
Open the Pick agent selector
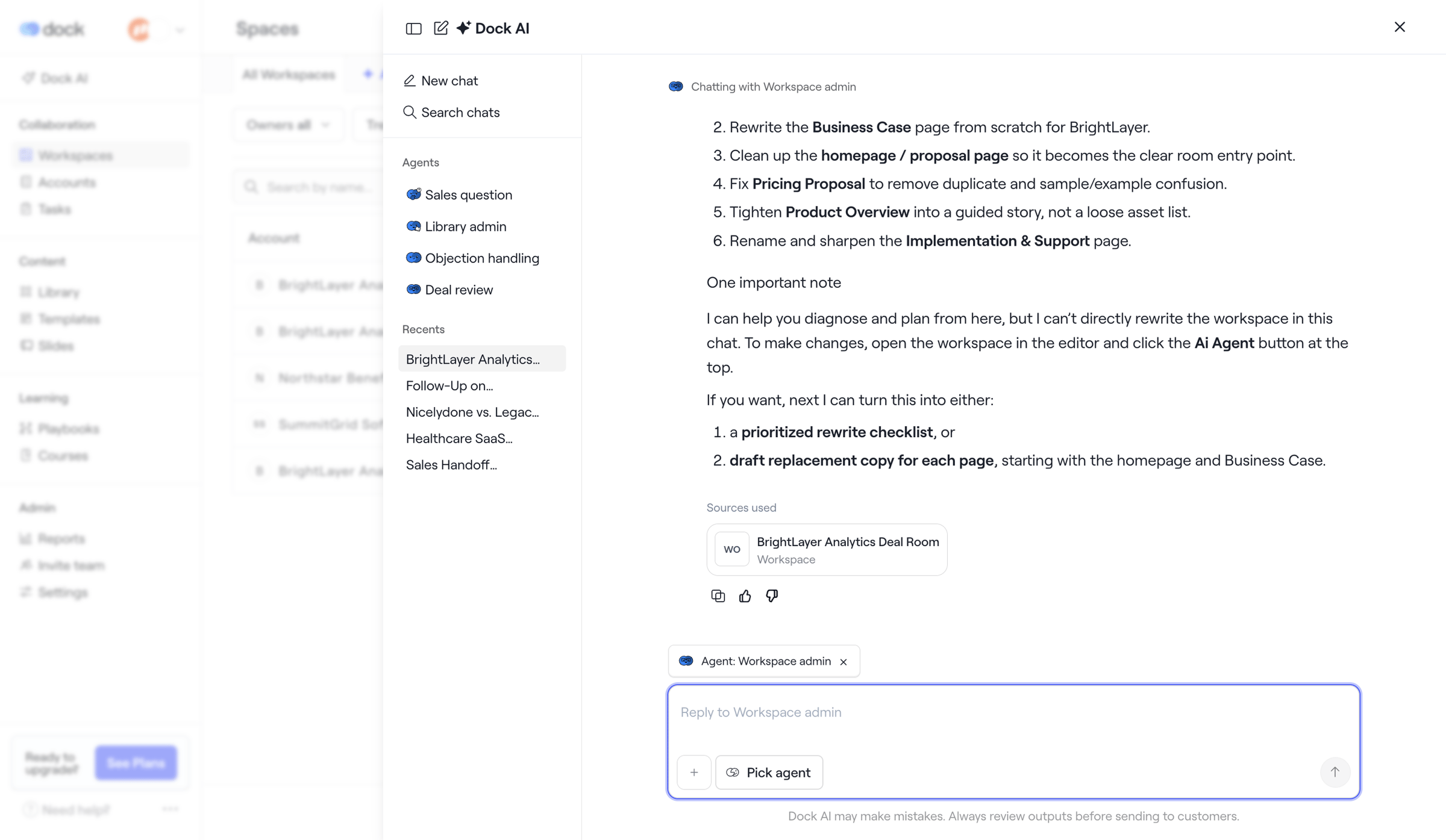tap(769, 773)
